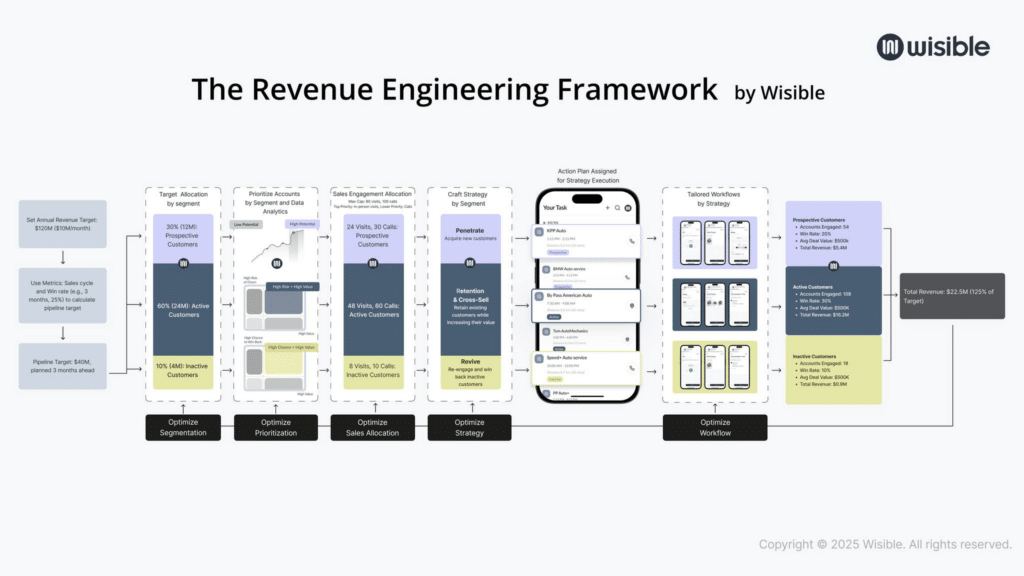1024x576 pixels.
Task: Click the Inactive Customers results panel
Action: click(x=833, y=370)
